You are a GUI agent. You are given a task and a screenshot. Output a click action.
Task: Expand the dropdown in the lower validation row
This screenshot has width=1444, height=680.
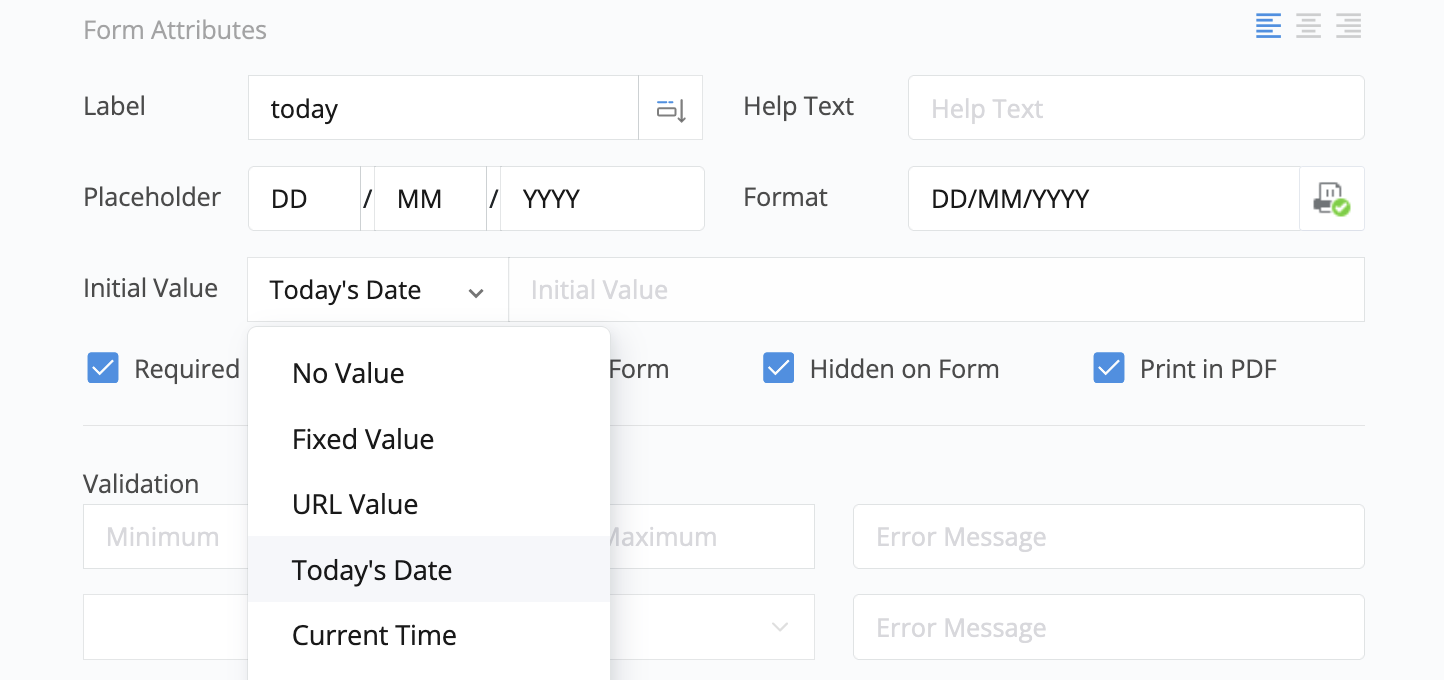(779, 628)
